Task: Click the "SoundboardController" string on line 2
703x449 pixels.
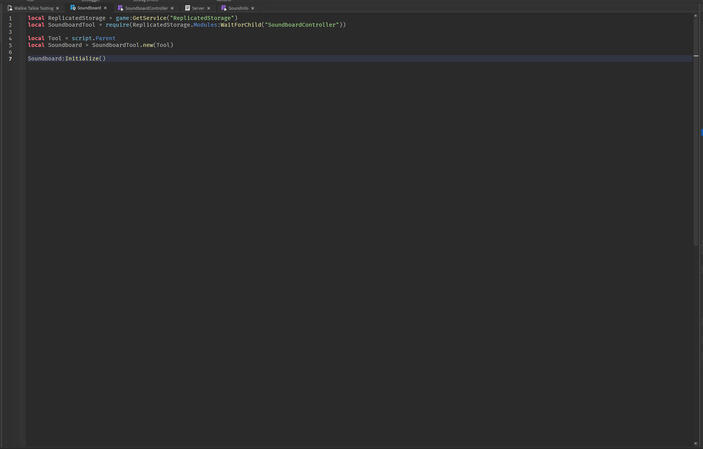Action: (302, 25)
